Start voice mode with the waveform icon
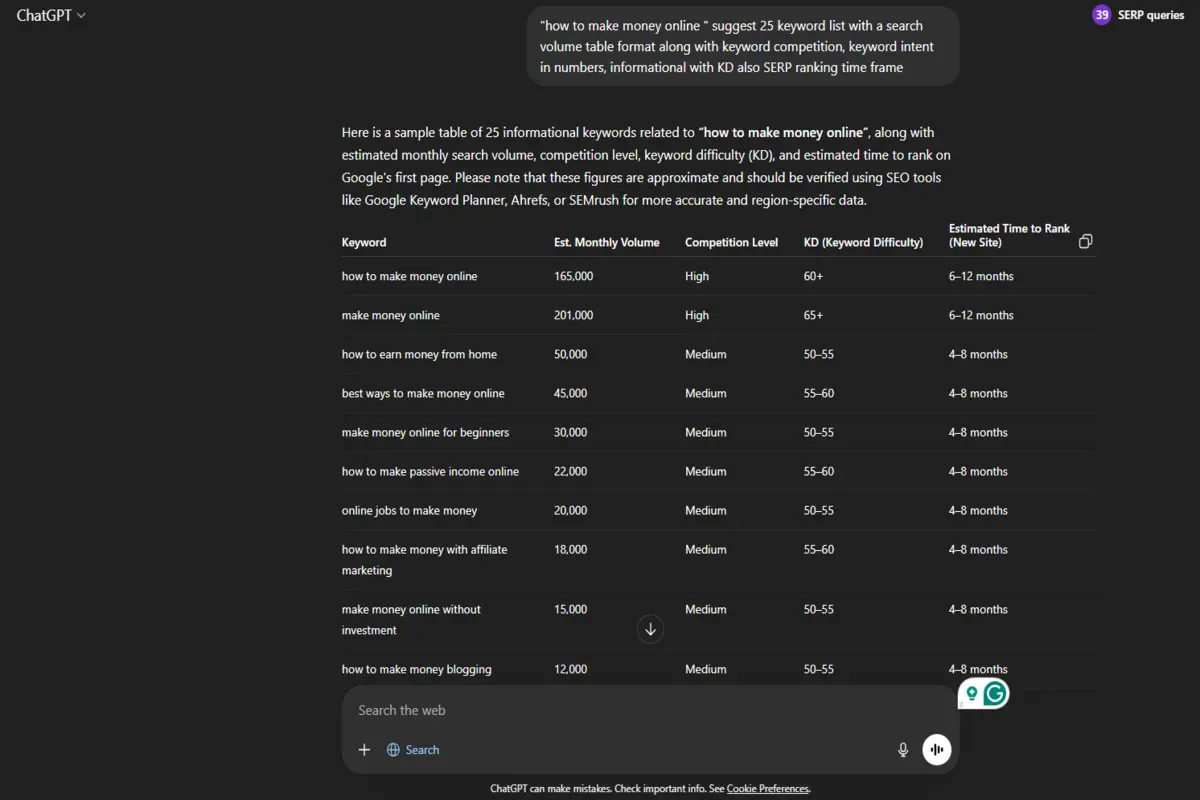The width and height of the screenshot is (1200, 800). point(936,749)
